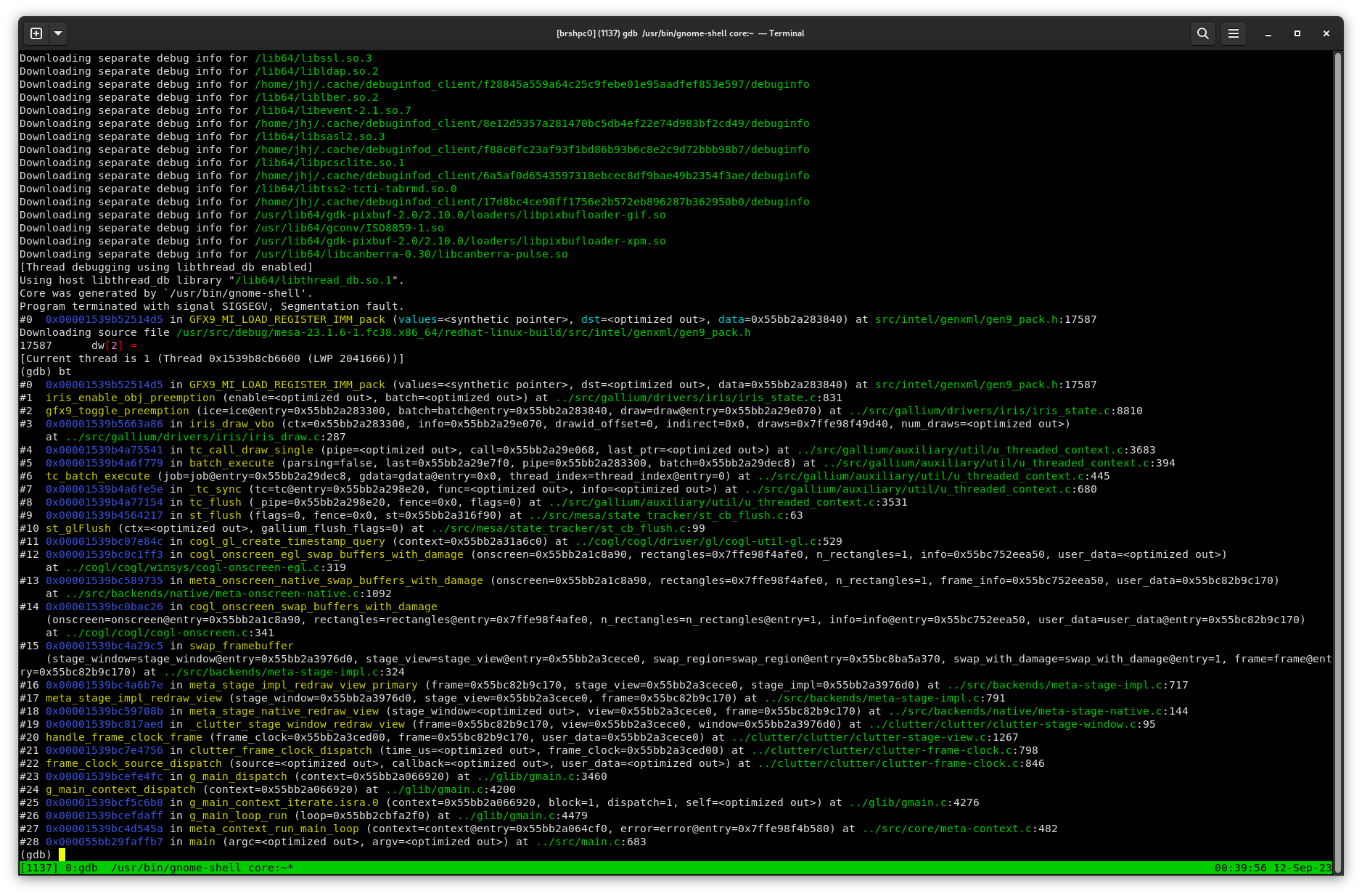
Task: Click tc_call_draw_single in frame #4
Action: (251, 450)
